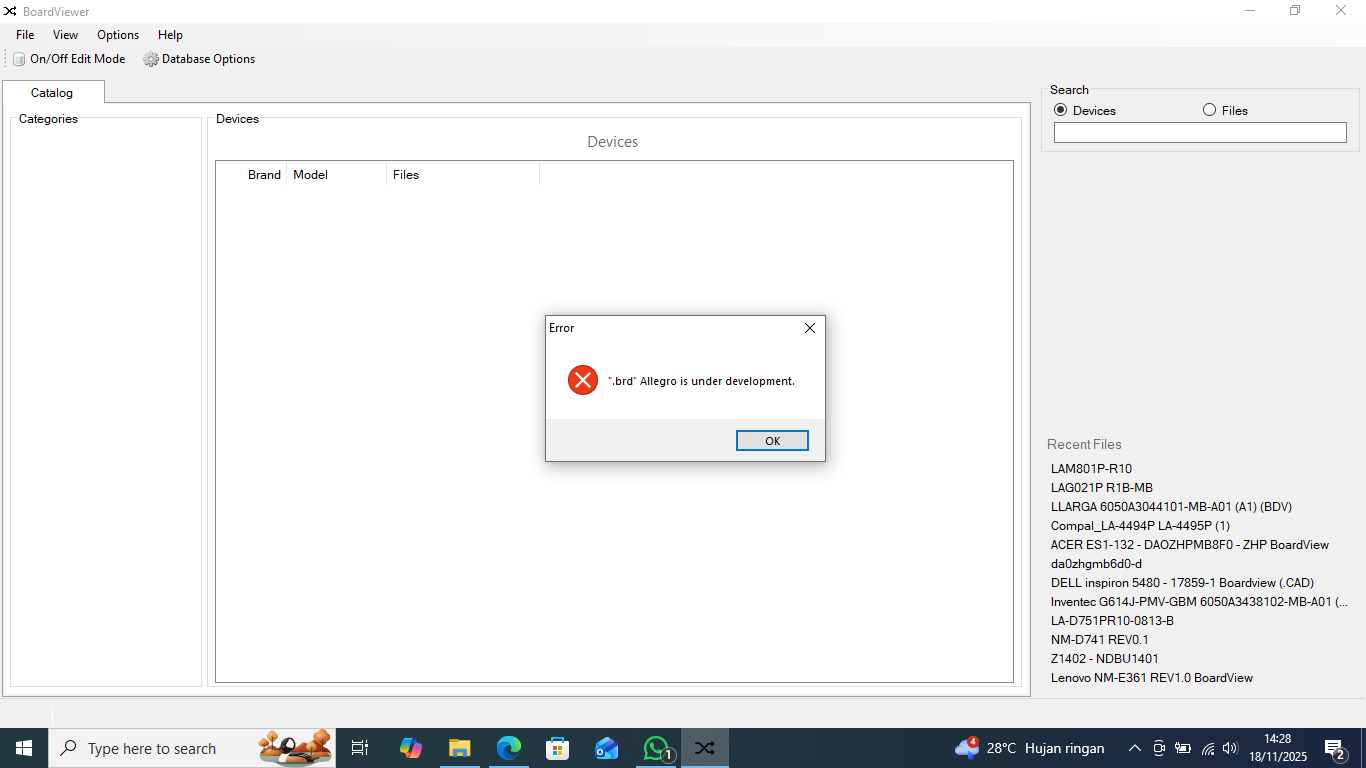1366x768 pixels.
Task: Click the BoardViewer taskbar icon
Action: (x=705, y=748)
